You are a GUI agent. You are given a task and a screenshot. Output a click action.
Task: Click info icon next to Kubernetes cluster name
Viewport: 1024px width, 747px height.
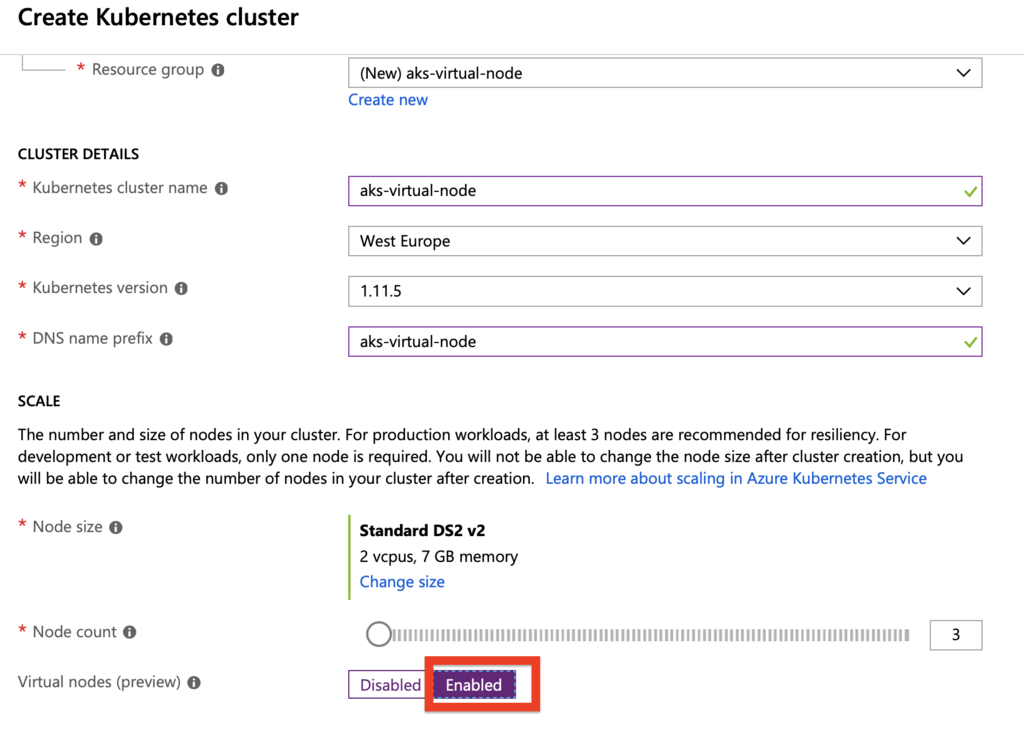click(222, 188)
